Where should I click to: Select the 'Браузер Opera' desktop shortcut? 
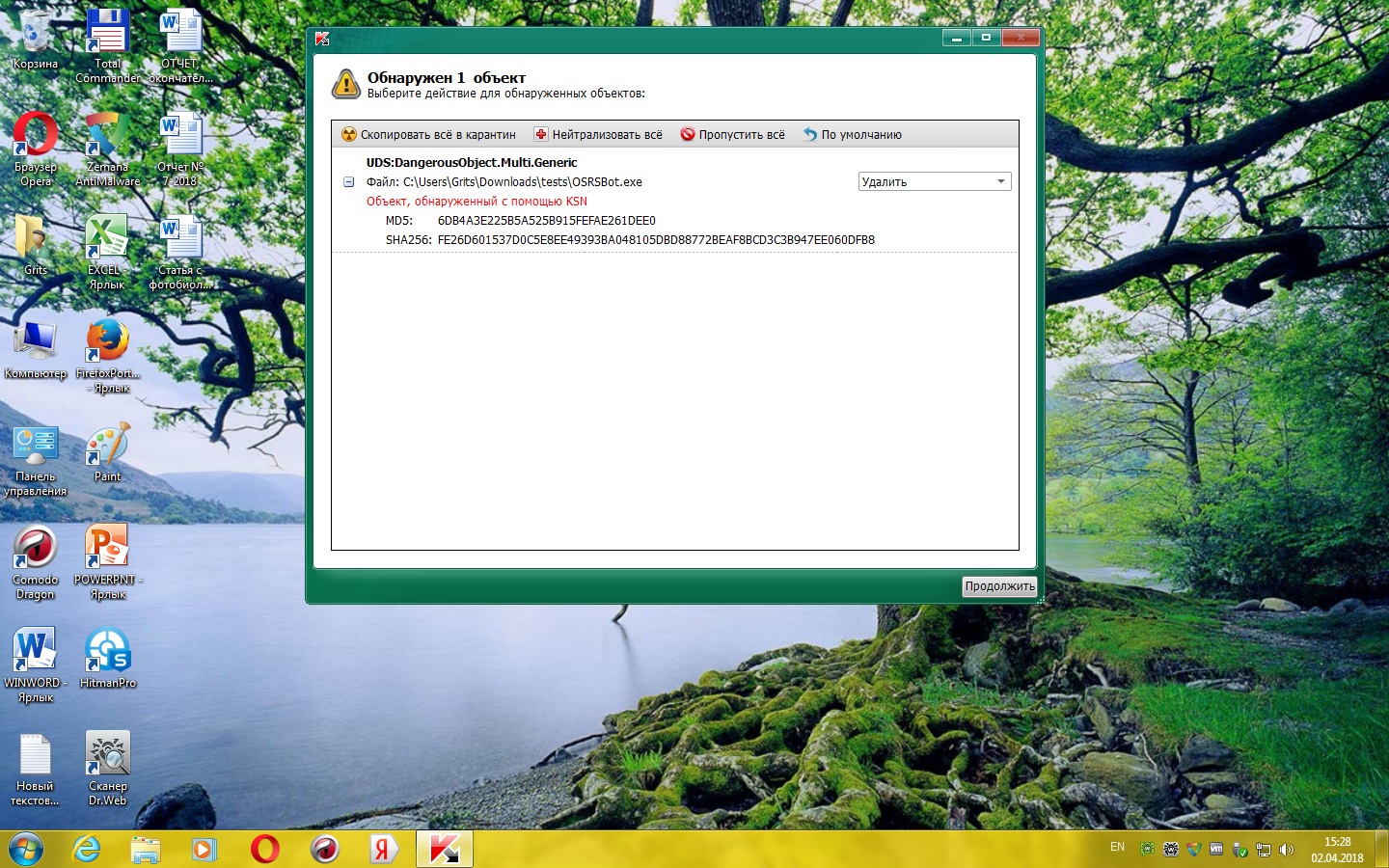pyautogui.click(x=36, y=149)
